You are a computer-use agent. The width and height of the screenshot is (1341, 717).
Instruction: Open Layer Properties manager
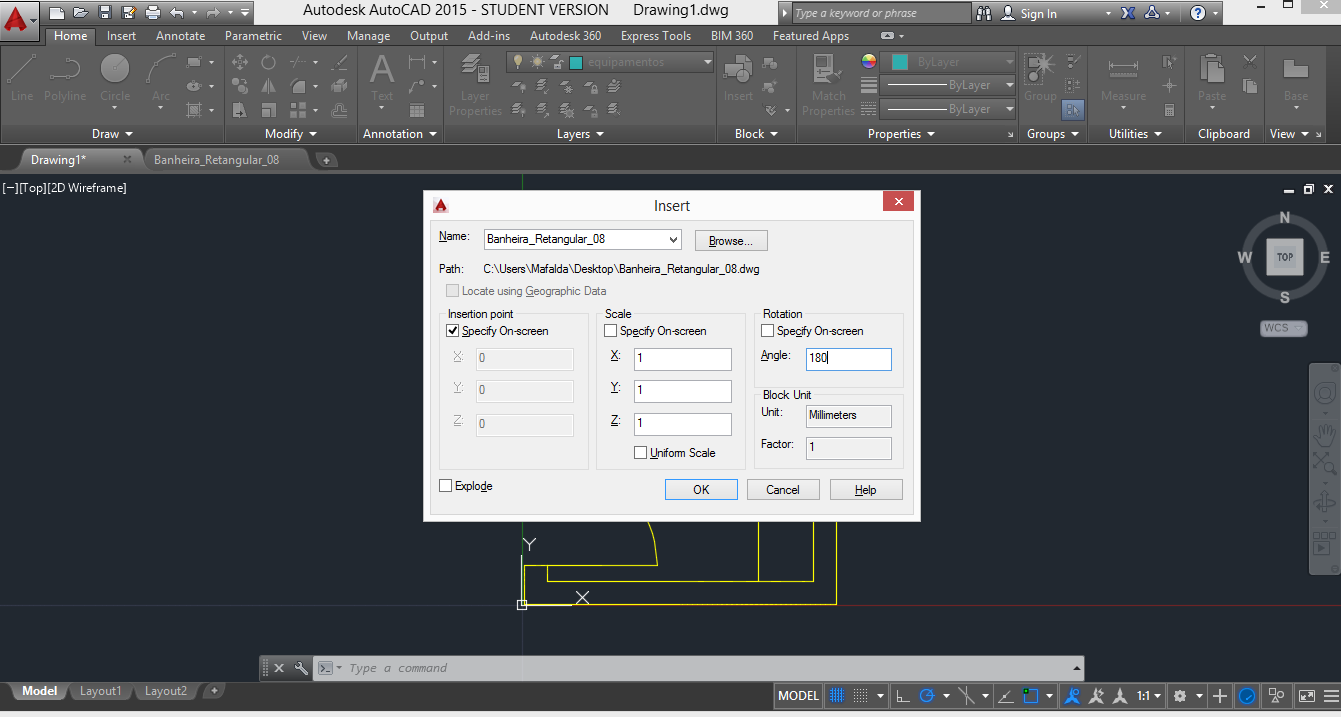[475, 85]
